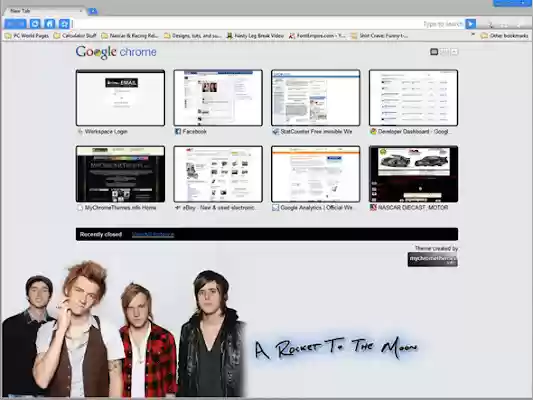Click the blue Go arrow button
Image resolution: width=533 pixels, height=400 pixels.
coord(471,24)
